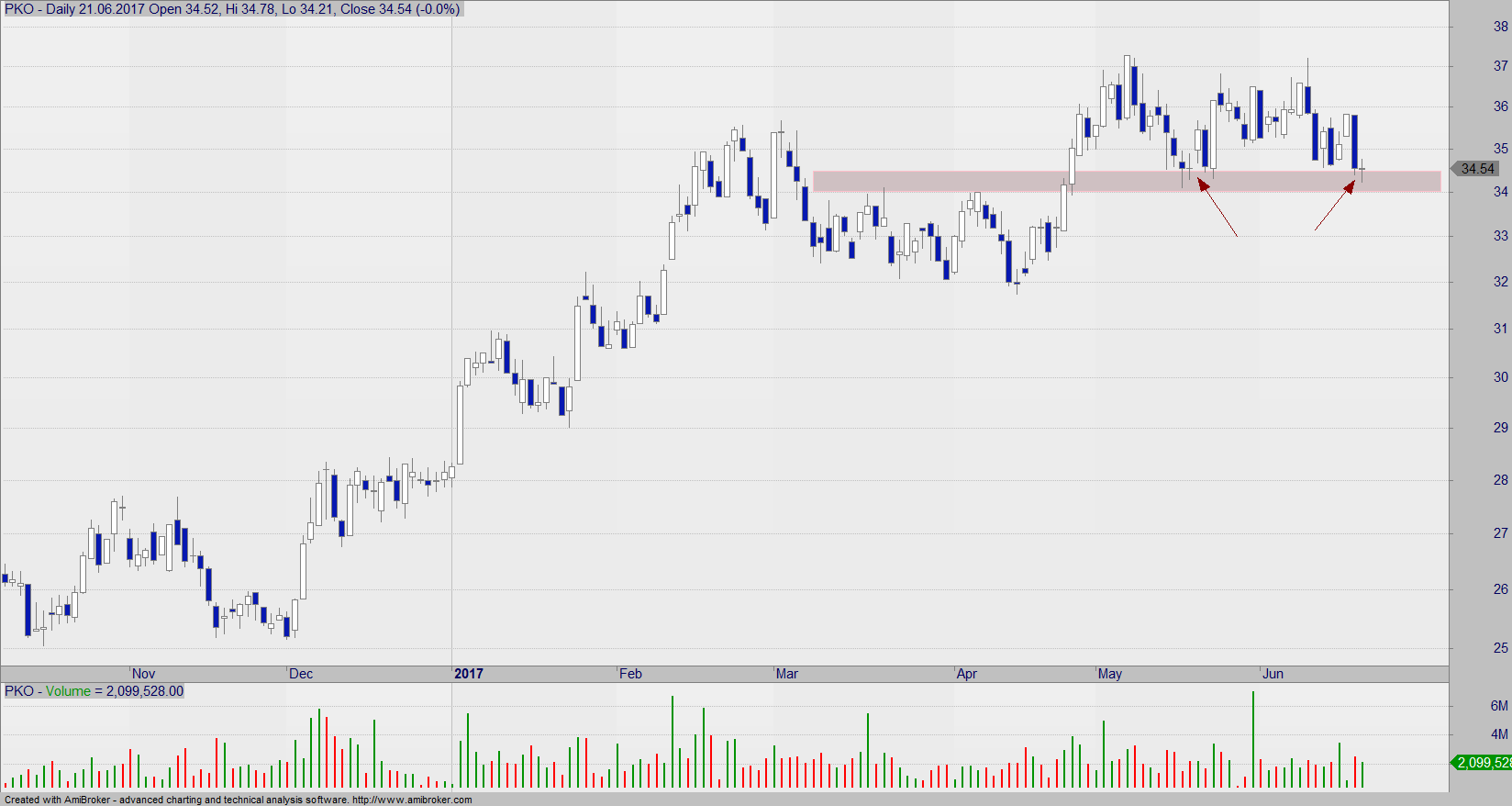Viewport: 1512px width, 806px height.
Task: Click the PKO Volume pane title
Action: (94, 691)
